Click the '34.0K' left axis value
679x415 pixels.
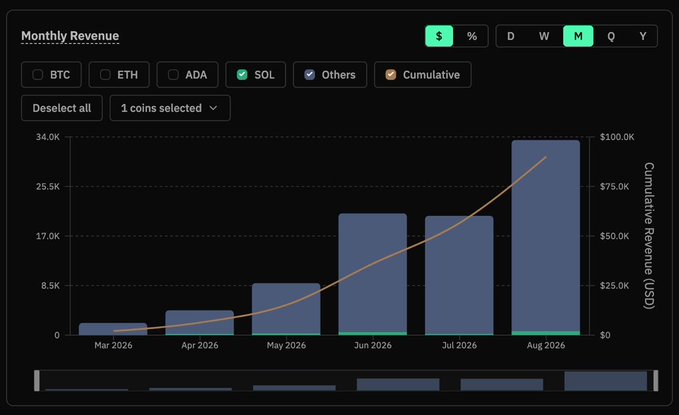pyautogui.click(x=48, y=137)
